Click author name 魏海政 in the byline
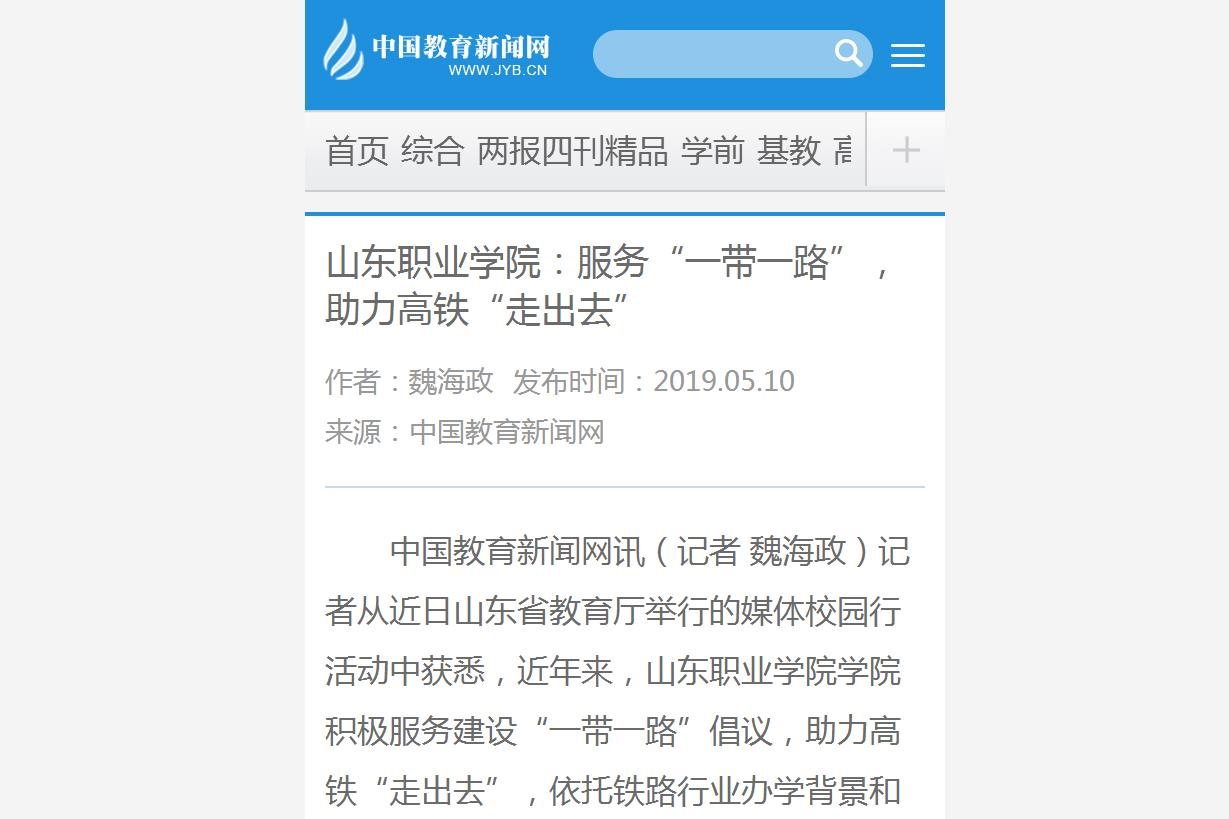Screen dimensions: 1229x819 (451, 381)
